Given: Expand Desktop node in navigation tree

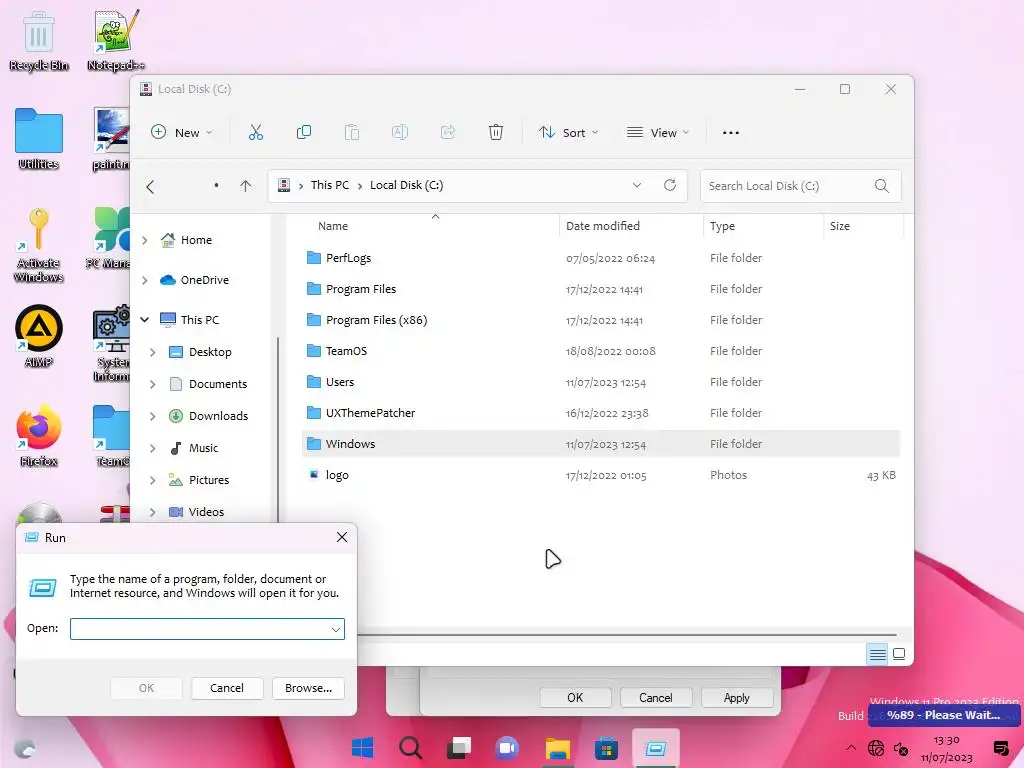Looking at the screenshot, I should pyautogui.click(x=153, y=352).
